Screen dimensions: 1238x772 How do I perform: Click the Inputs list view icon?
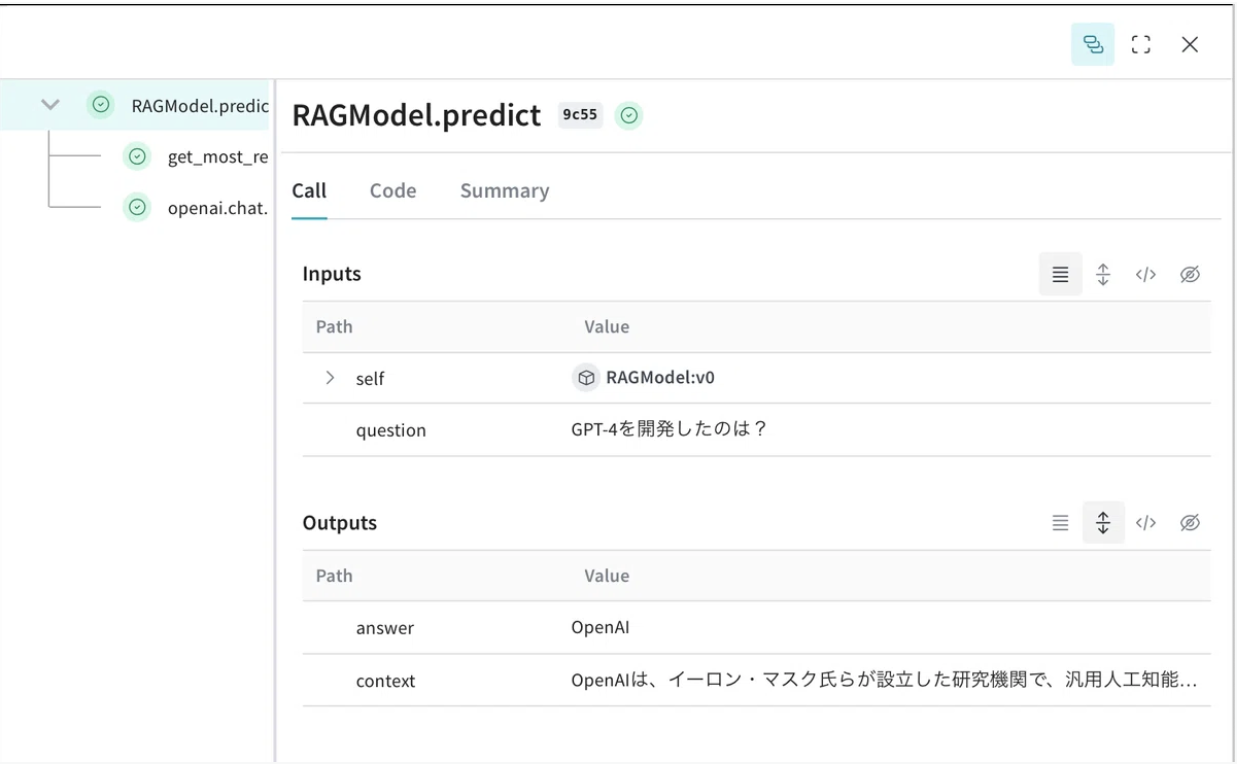click(1060, 274)
